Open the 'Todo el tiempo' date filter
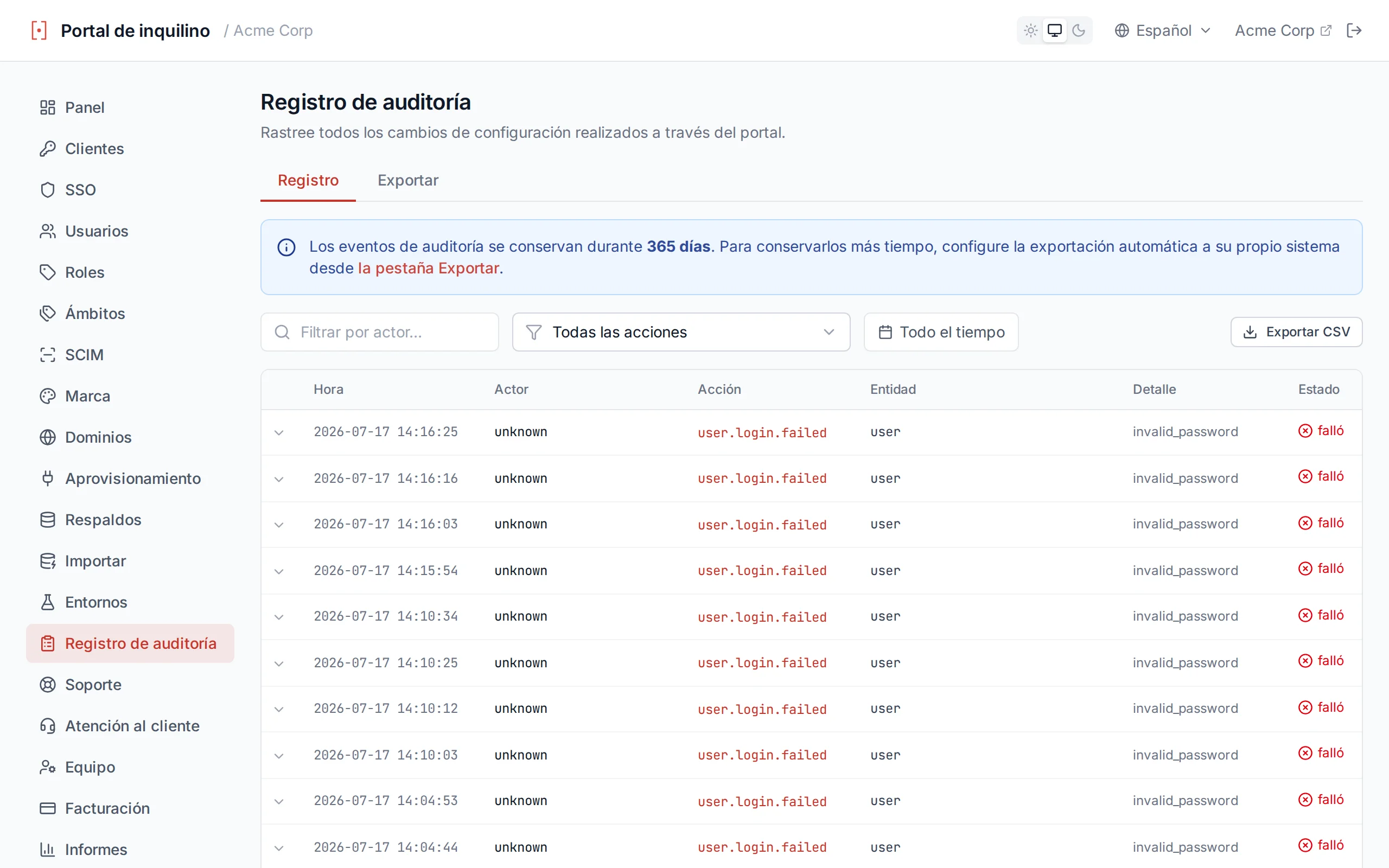 tap(941, 332)
